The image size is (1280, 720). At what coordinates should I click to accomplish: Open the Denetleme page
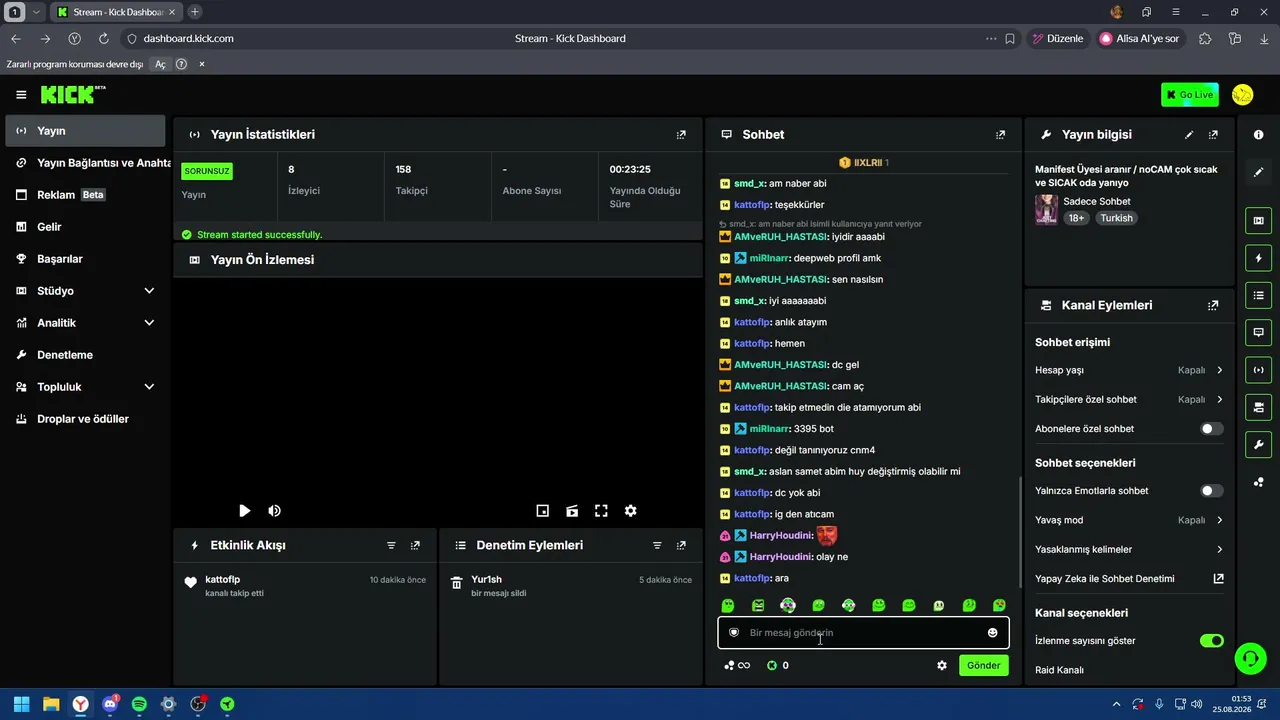coord(86,355)
